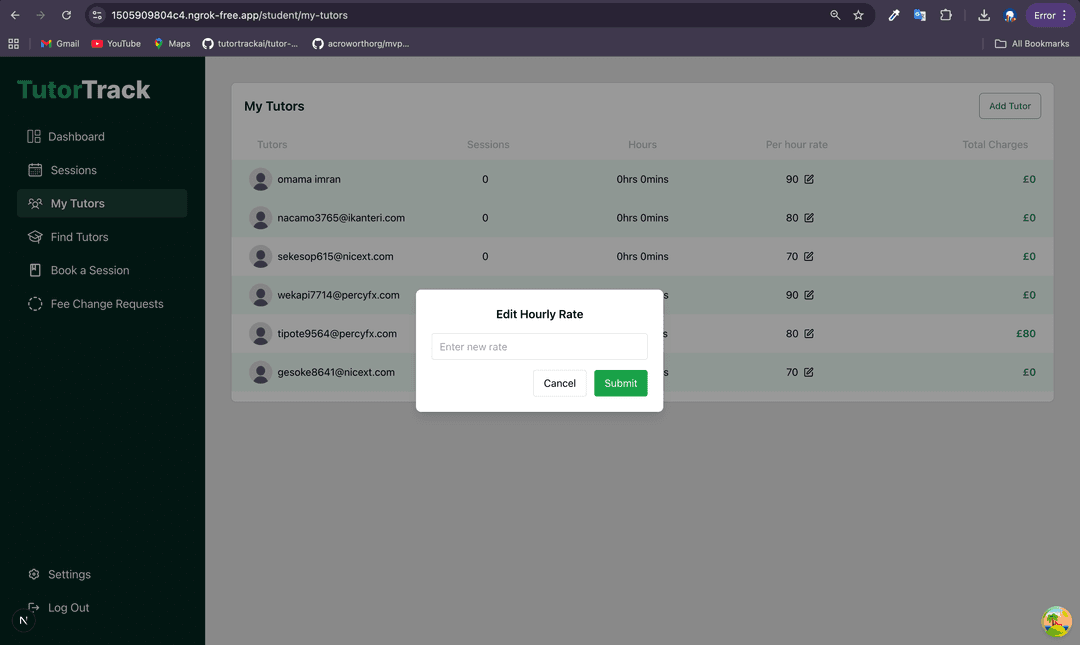Screen dimensions: 1080x645
Task: Edit rate icon for sekesop615@nicext.com
Action: [809, 256]
